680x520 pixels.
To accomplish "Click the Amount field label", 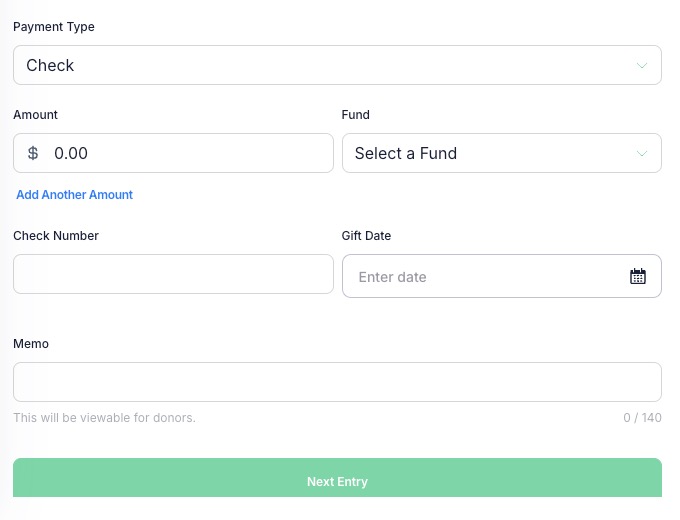I will coord(36,115).
